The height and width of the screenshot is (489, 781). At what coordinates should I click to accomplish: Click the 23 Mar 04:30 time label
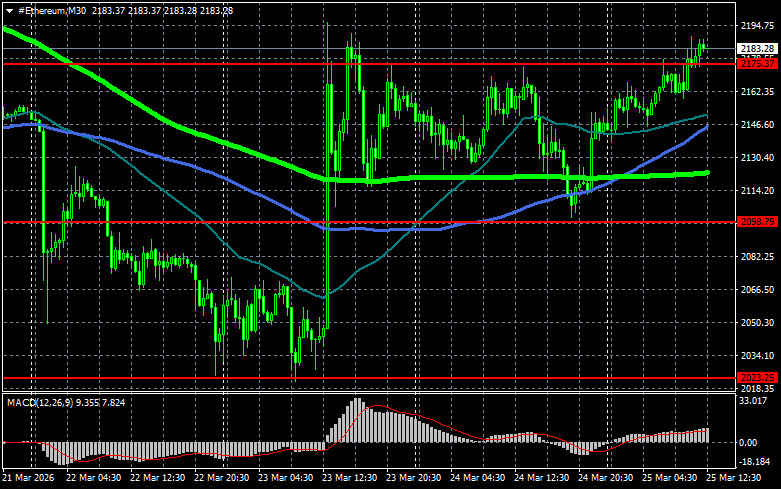coord(285,478)
